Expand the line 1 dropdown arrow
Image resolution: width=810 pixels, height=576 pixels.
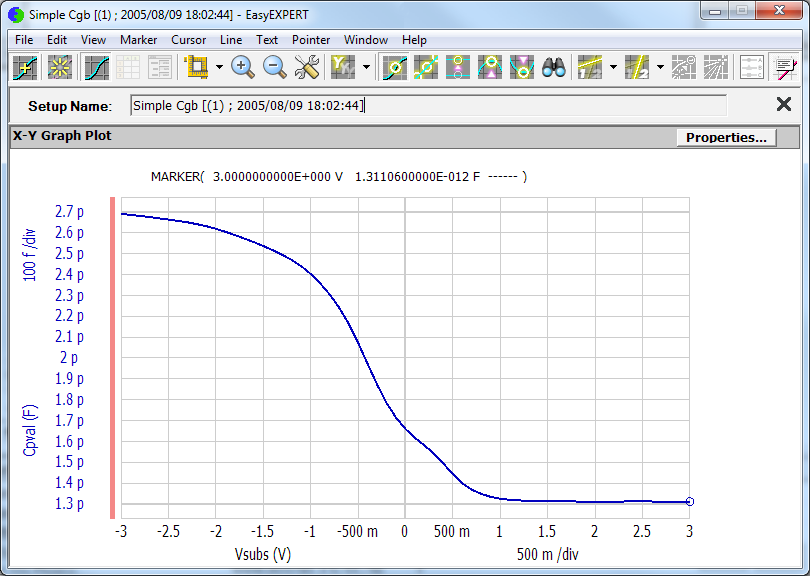pos(612,68)
